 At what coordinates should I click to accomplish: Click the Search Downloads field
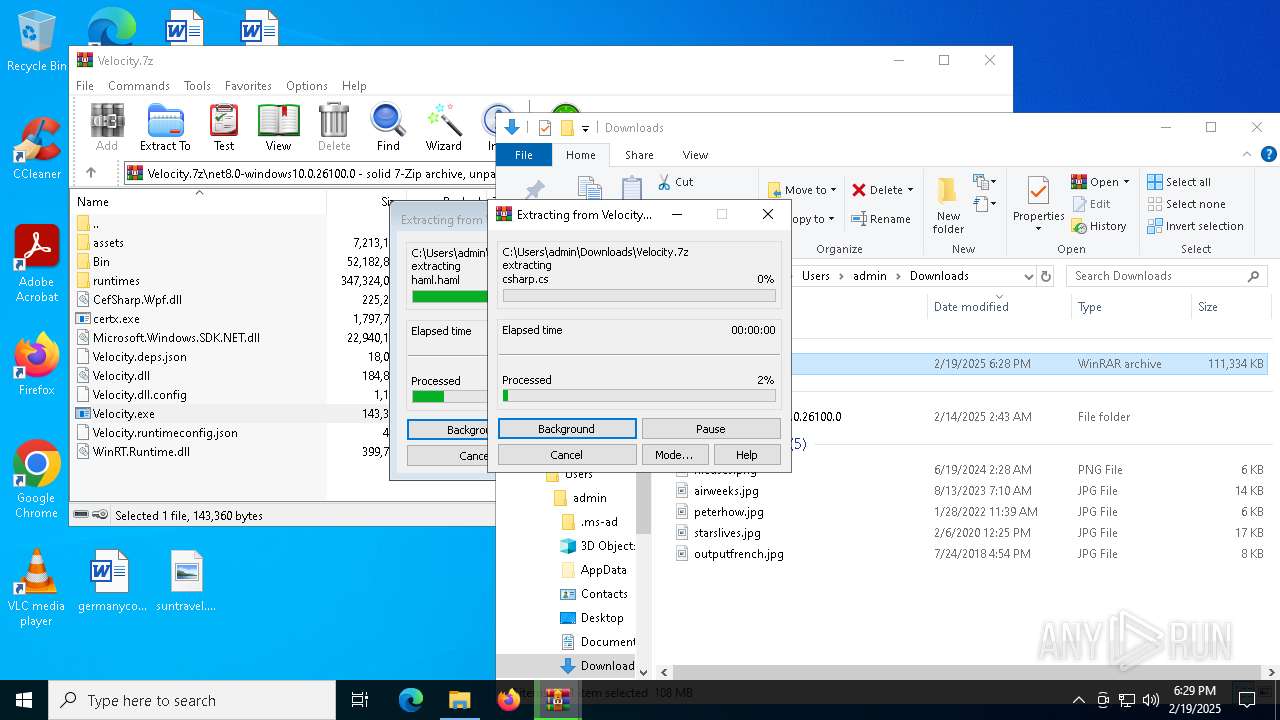1166,276
